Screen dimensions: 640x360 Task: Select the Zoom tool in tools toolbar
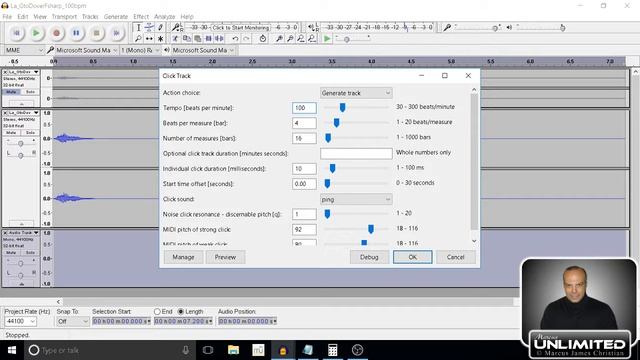pos(138,39)
